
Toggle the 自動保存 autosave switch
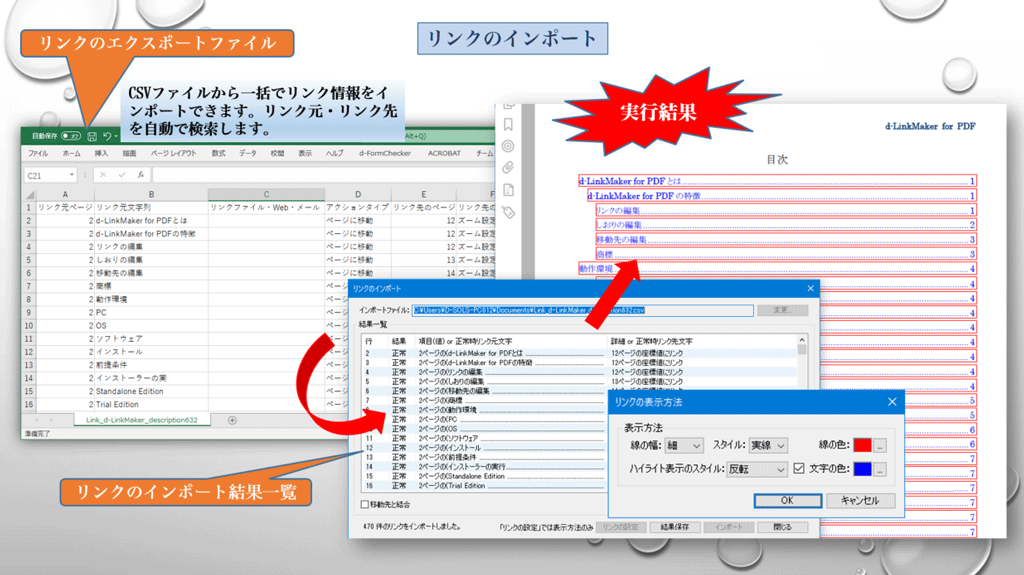point(71,135)
